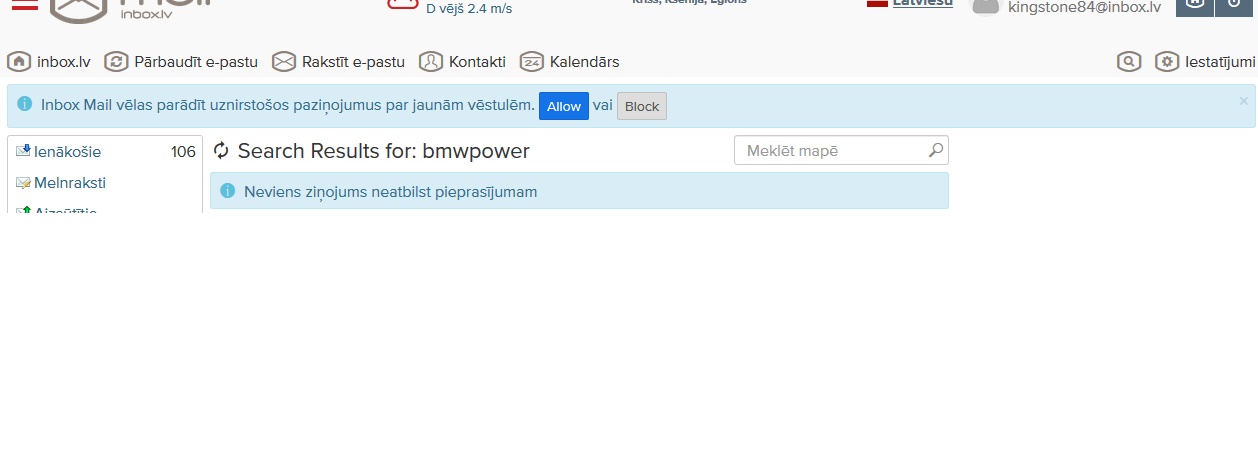Block Inbox Mail notifications
Viewport: 1258px width, 455px height.
[x=641, y=106]
